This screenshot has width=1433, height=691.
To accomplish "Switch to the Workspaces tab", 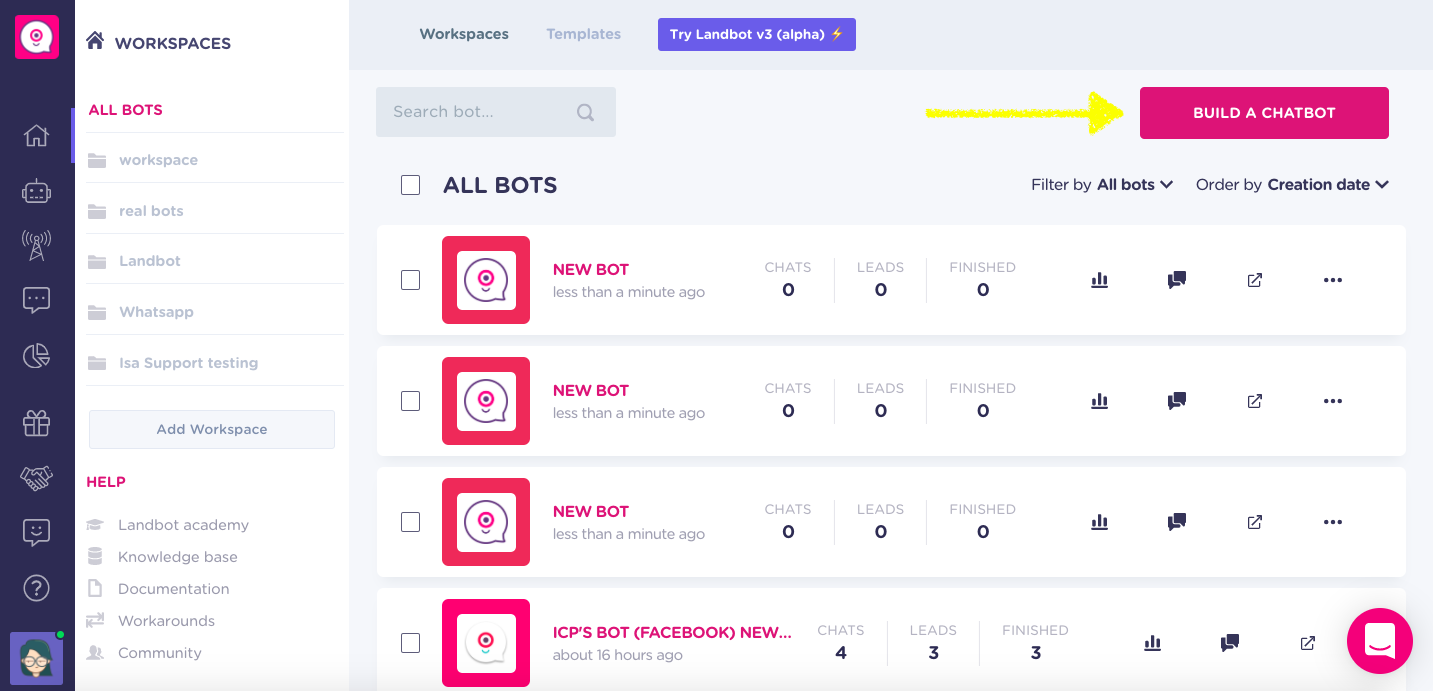I will pyautogui.click(x=464, y=34).
